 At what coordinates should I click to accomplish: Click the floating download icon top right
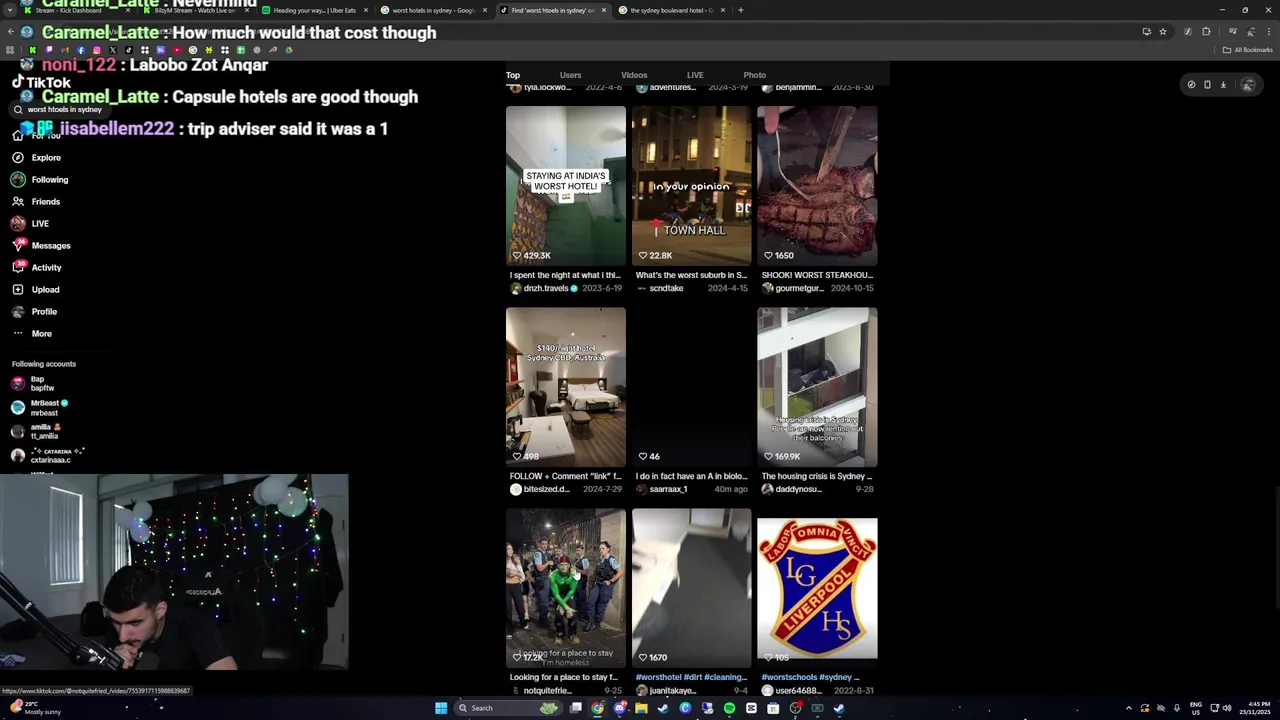pyautogui.click(x=1223, y=85)
